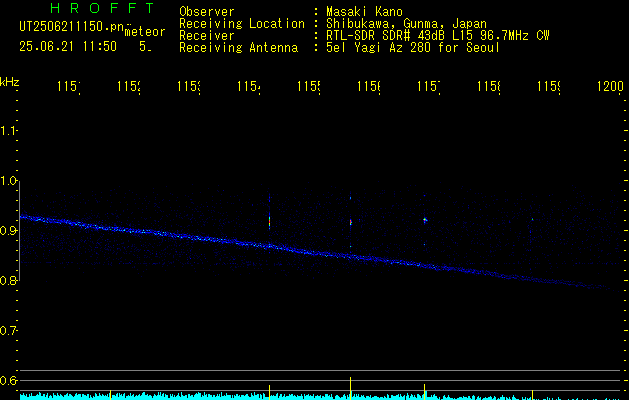Click the 1.1 kHz frequency axis label

pos(8,130)
